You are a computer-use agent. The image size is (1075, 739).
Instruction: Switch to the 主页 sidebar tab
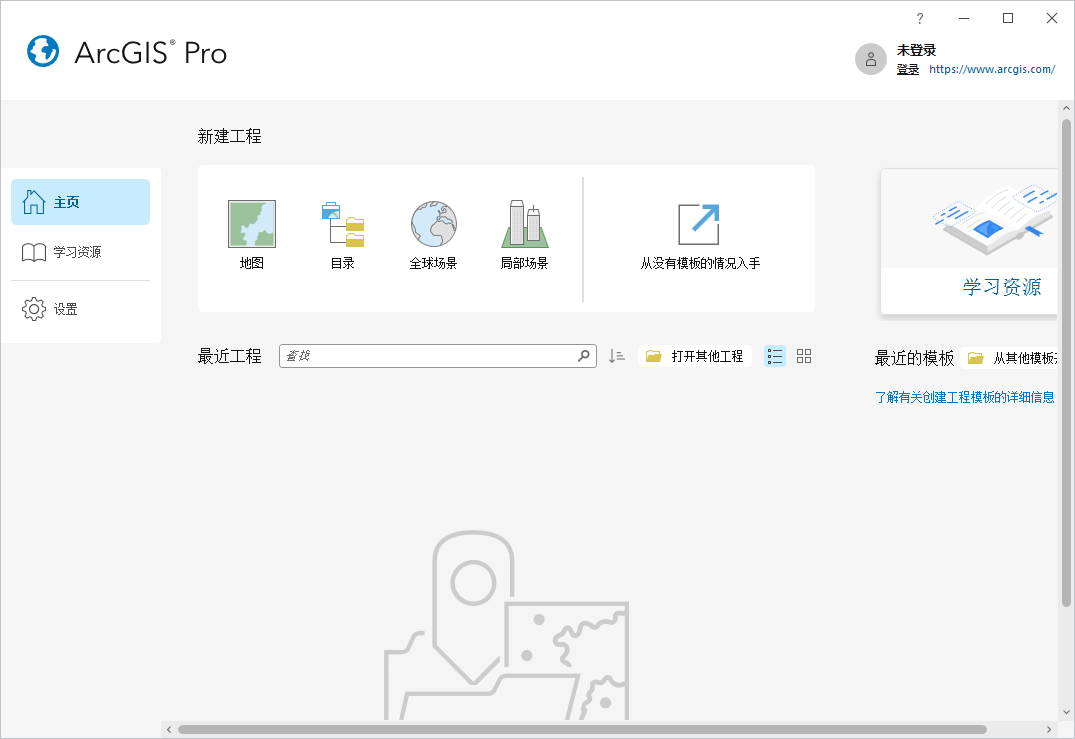pos(80,201)
